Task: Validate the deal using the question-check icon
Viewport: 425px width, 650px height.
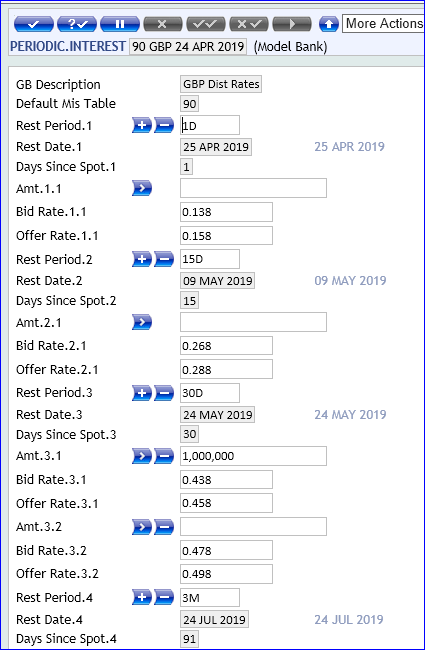Action: [x=77, y=24]
